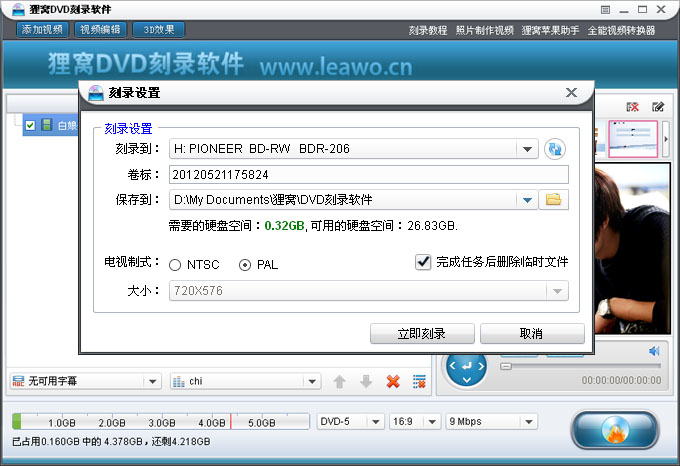This screenshot has height=466, width=680.
Task: Click the playback progress slider handle
Action: click(x=506, y=366)
